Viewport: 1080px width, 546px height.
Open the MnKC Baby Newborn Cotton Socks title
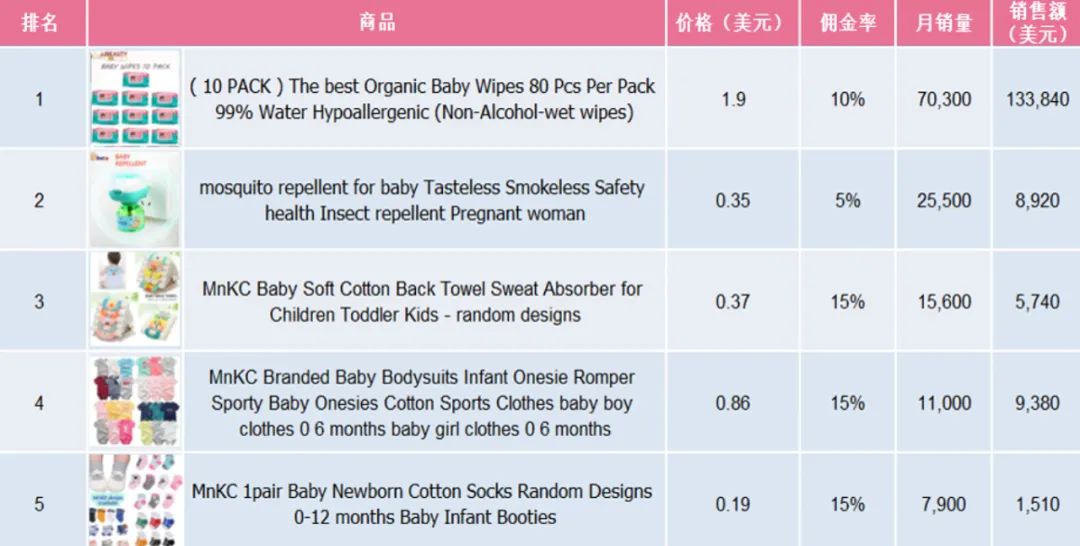point(423,504)
